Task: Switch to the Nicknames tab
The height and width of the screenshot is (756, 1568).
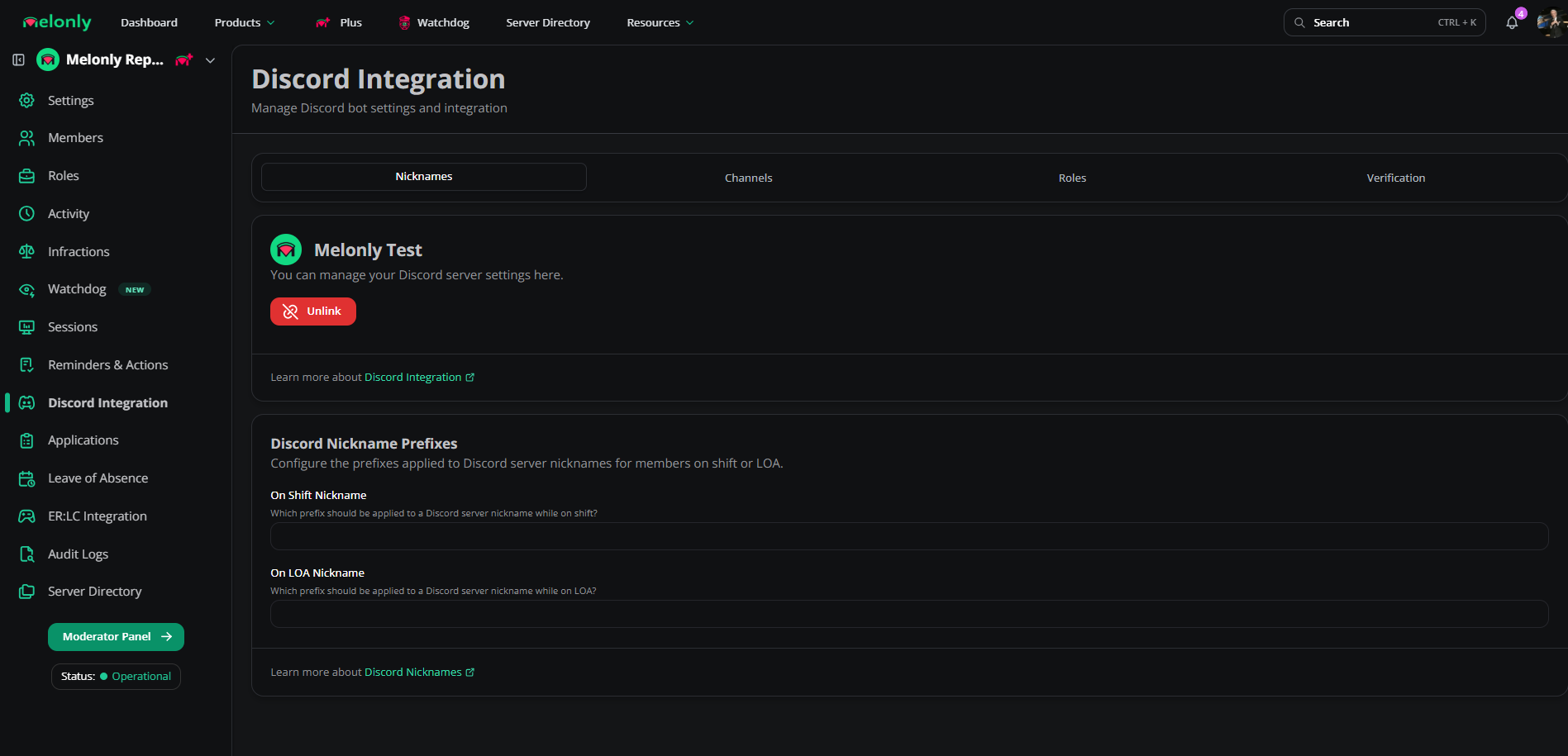Action: [424, 177]
